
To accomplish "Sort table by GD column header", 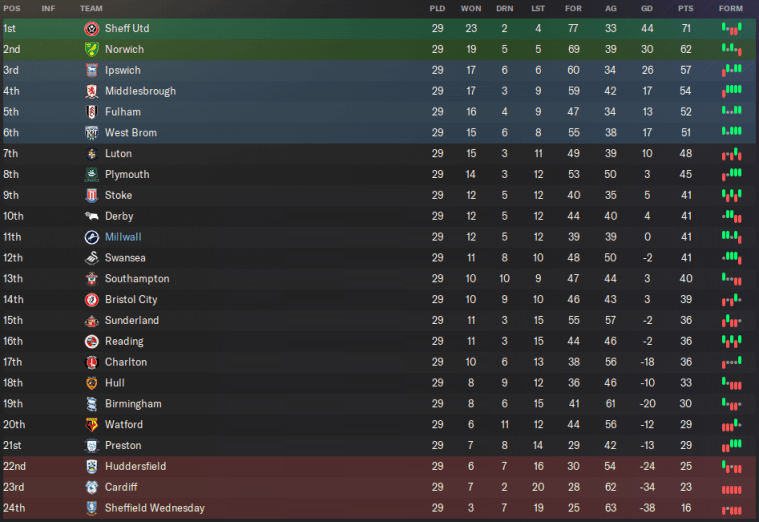I will click(x=647, y=8).
